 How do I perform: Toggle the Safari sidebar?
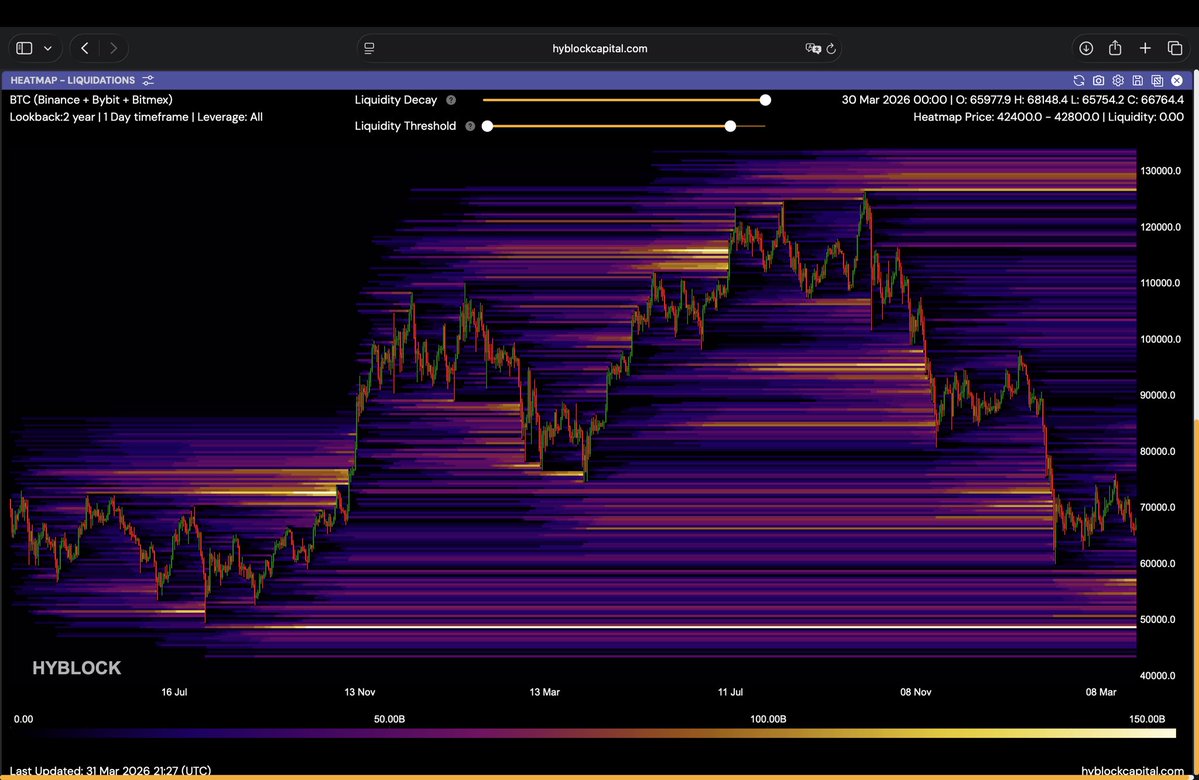point(24,48)
